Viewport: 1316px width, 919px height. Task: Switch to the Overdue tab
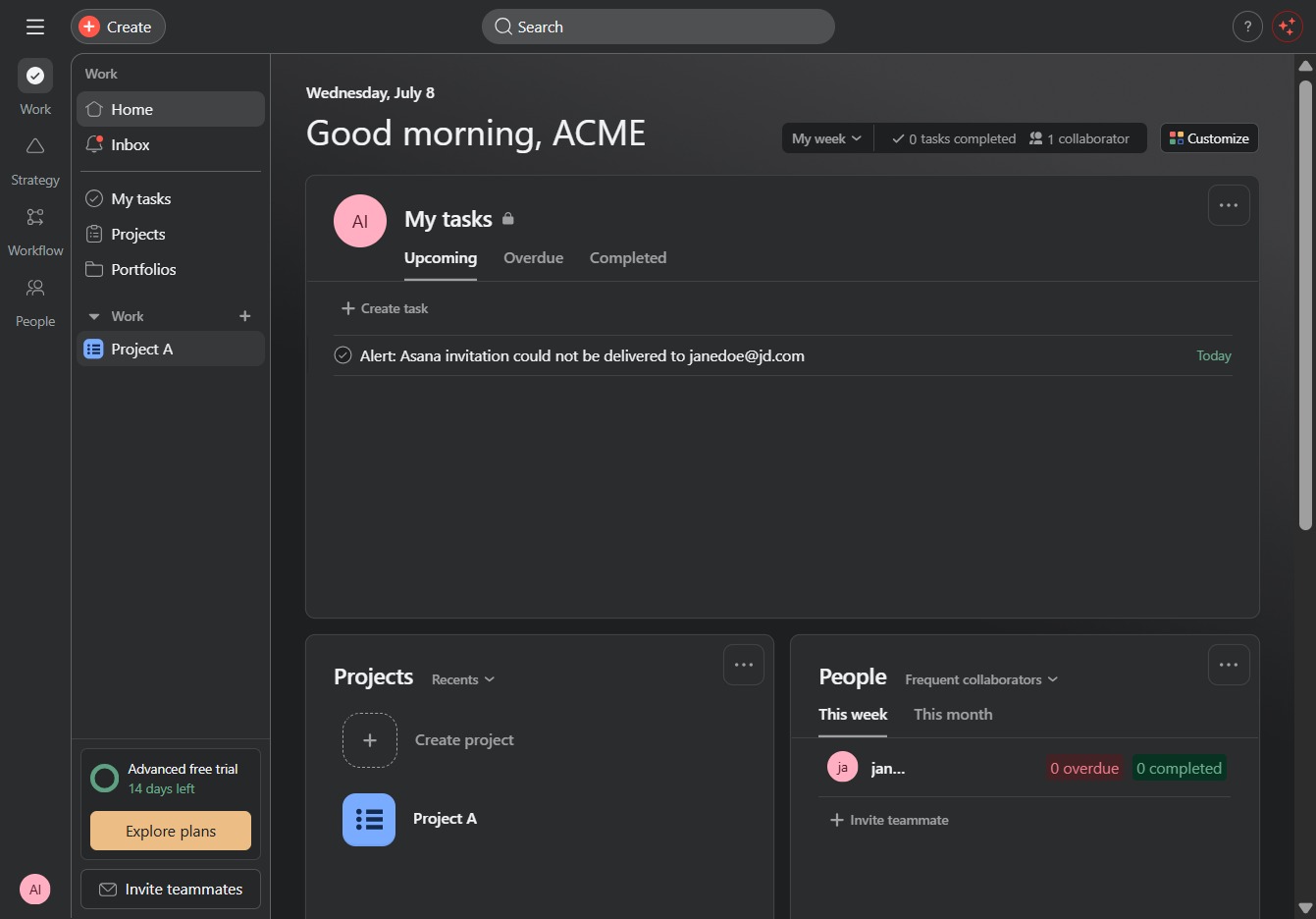point(534,258)
